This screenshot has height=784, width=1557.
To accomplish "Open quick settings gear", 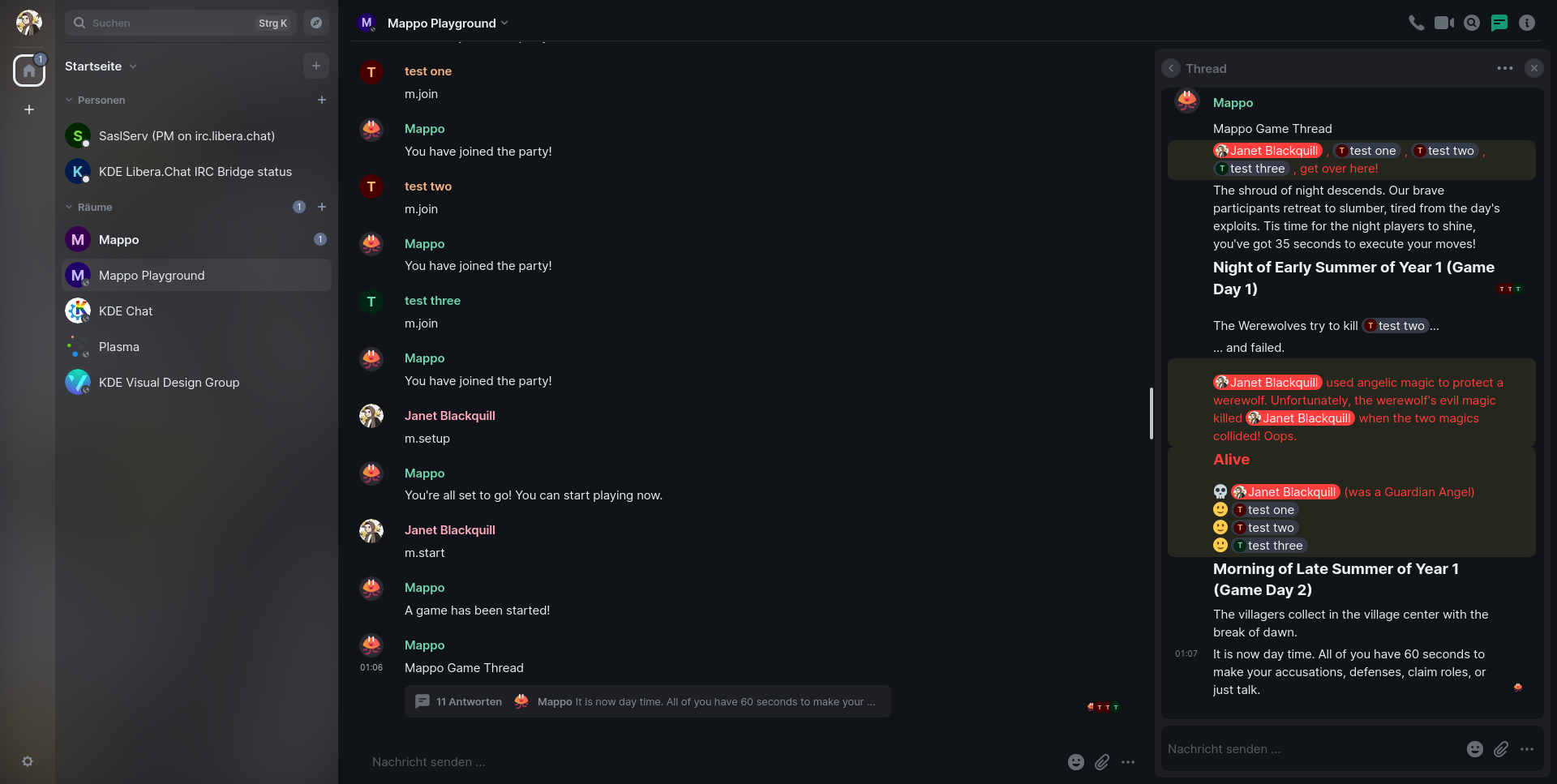I will [28, 761].
